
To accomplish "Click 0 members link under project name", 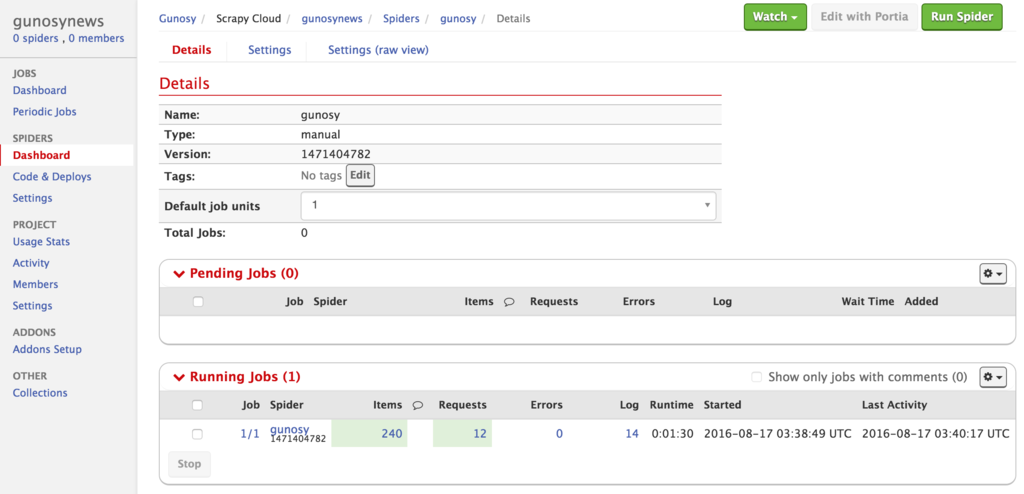I will coord(96,39).
